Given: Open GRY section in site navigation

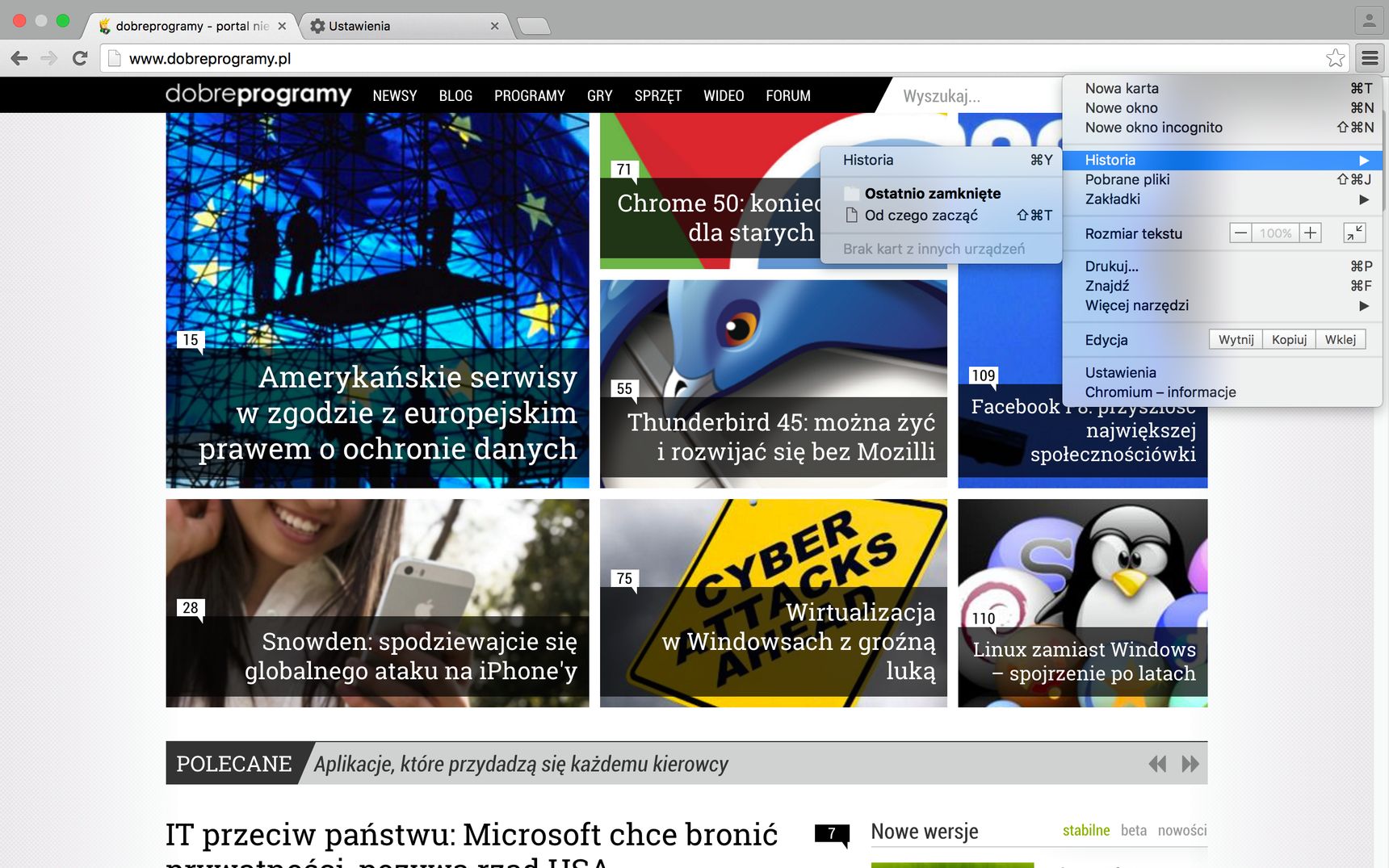Looking at the screenshot, I should coord(600,95).
